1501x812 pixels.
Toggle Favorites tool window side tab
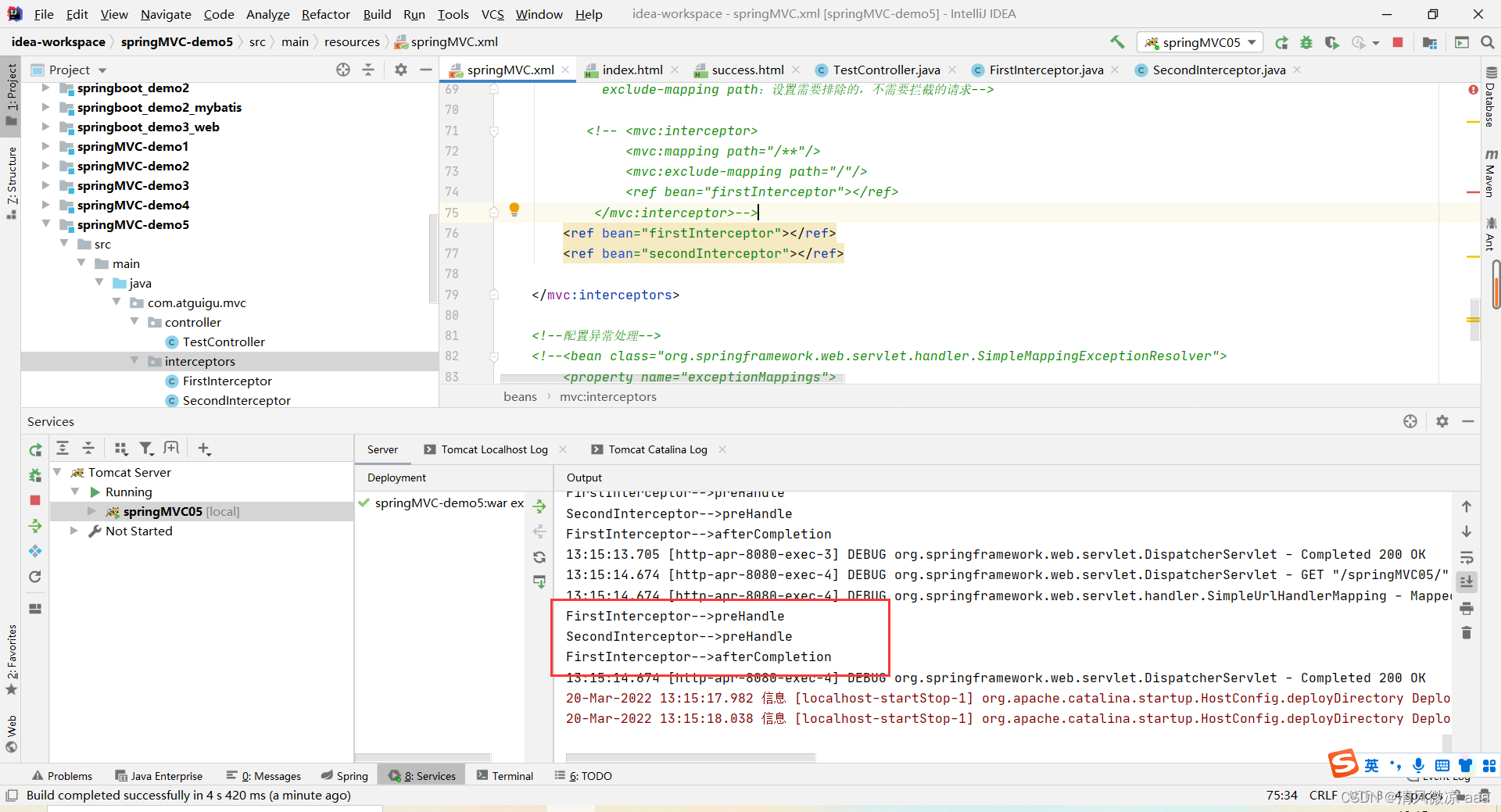point(11,660)
